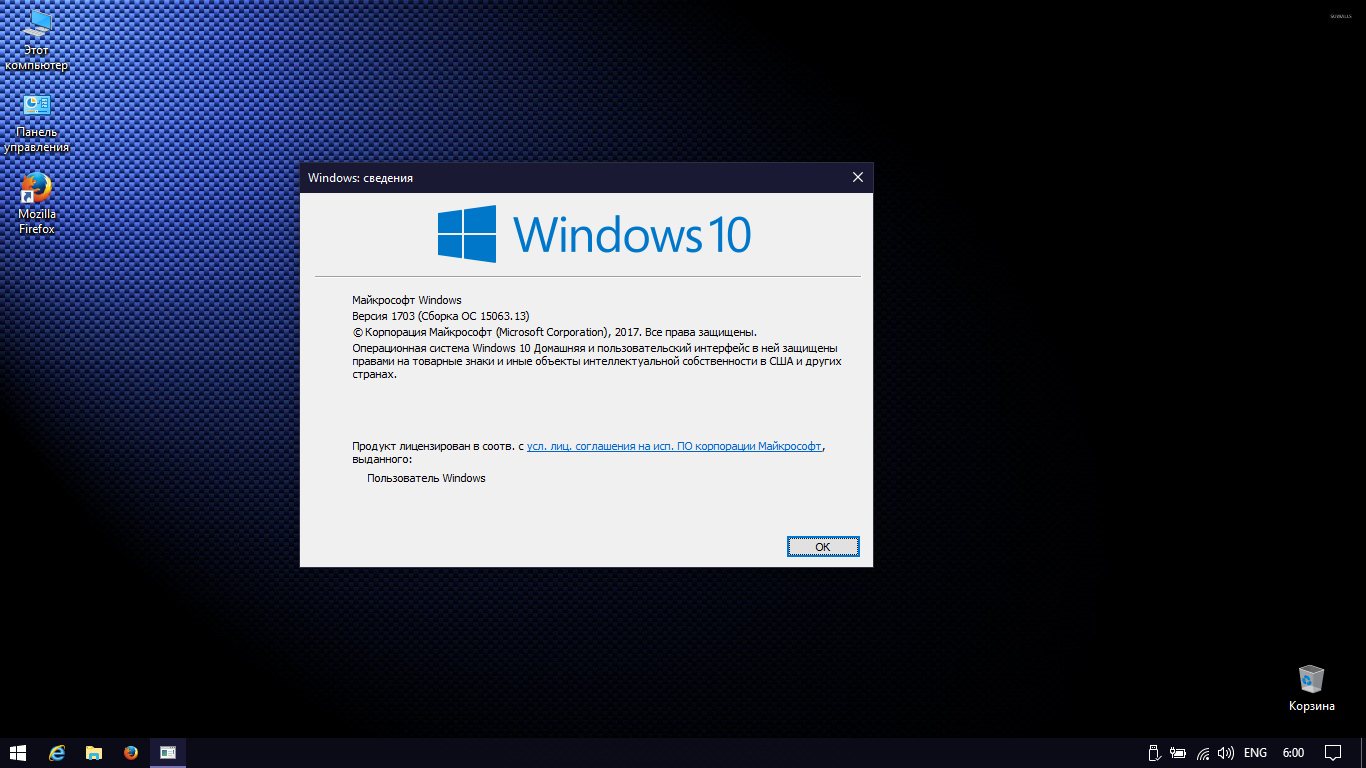Image resolution: width=1366 pixels, height=768 pixels.
Task: Launch Internet Explorer from the taskbar
Action: (x=57, y=752)
